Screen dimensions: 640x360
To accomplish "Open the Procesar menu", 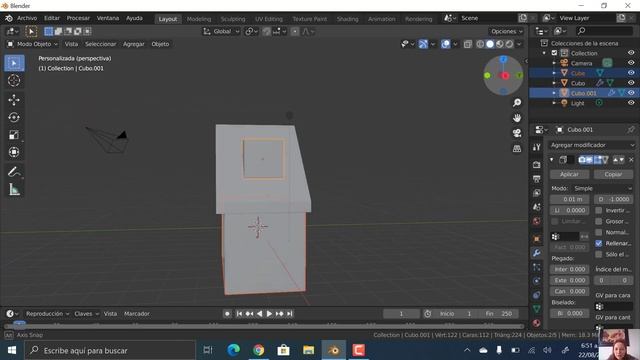I will tap(78, 18).
